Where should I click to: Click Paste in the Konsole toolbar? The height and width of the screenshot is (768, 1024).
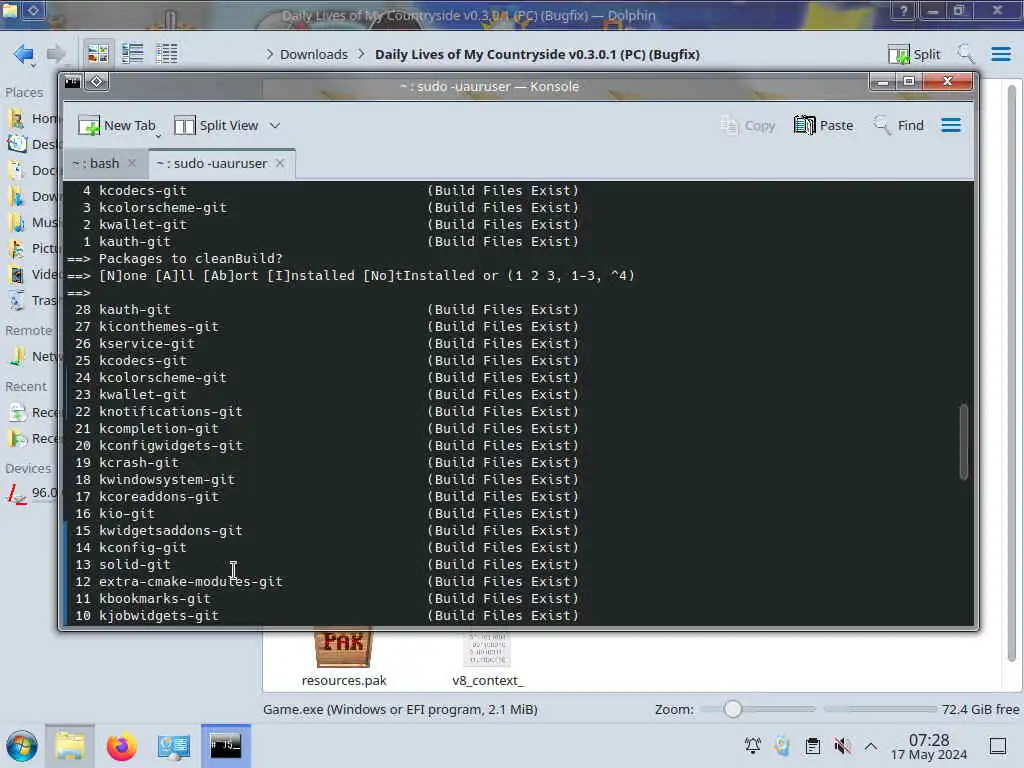(x=824, y=125)
